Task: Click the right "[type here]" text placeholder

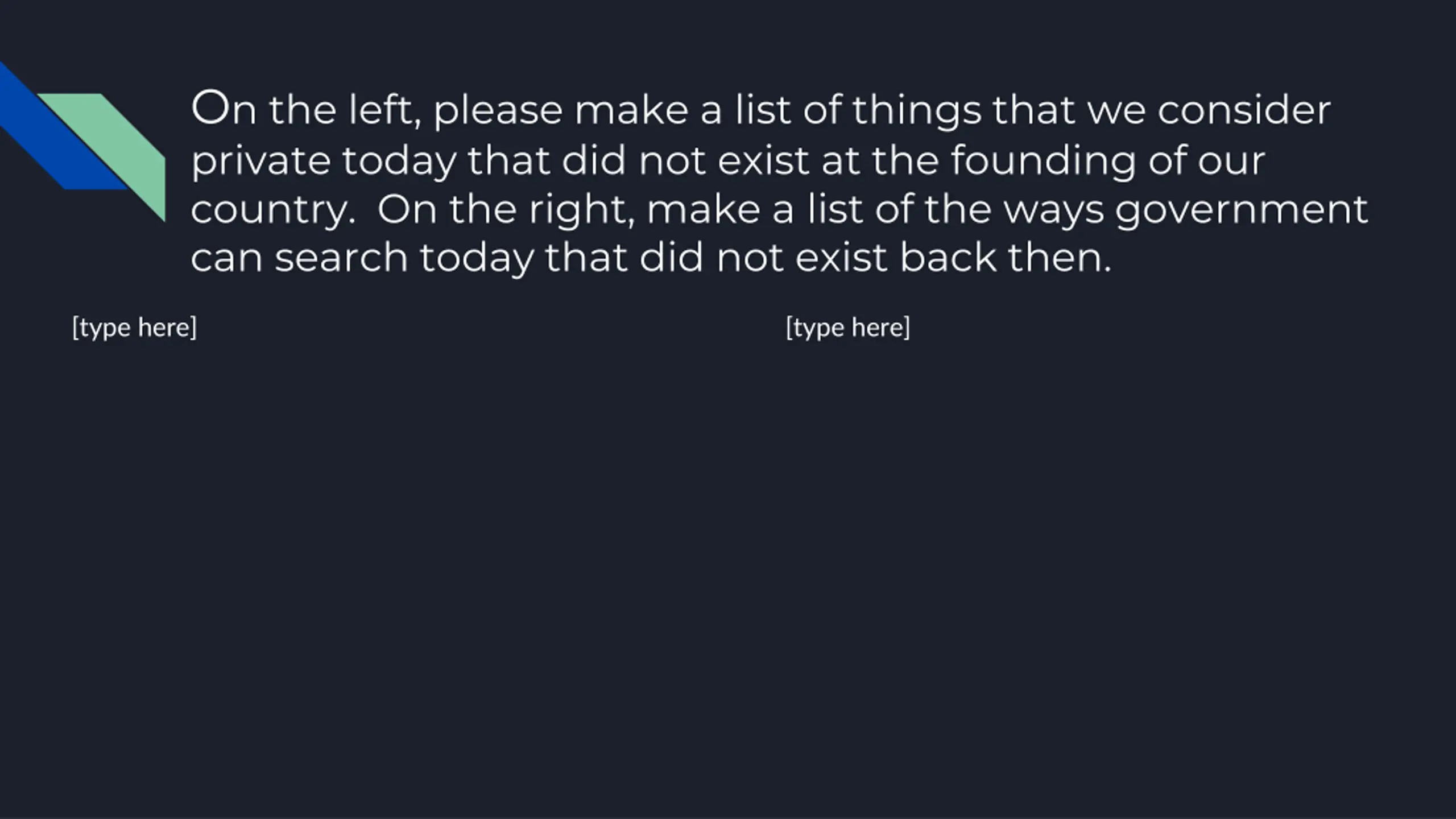Action: point(847,328)
